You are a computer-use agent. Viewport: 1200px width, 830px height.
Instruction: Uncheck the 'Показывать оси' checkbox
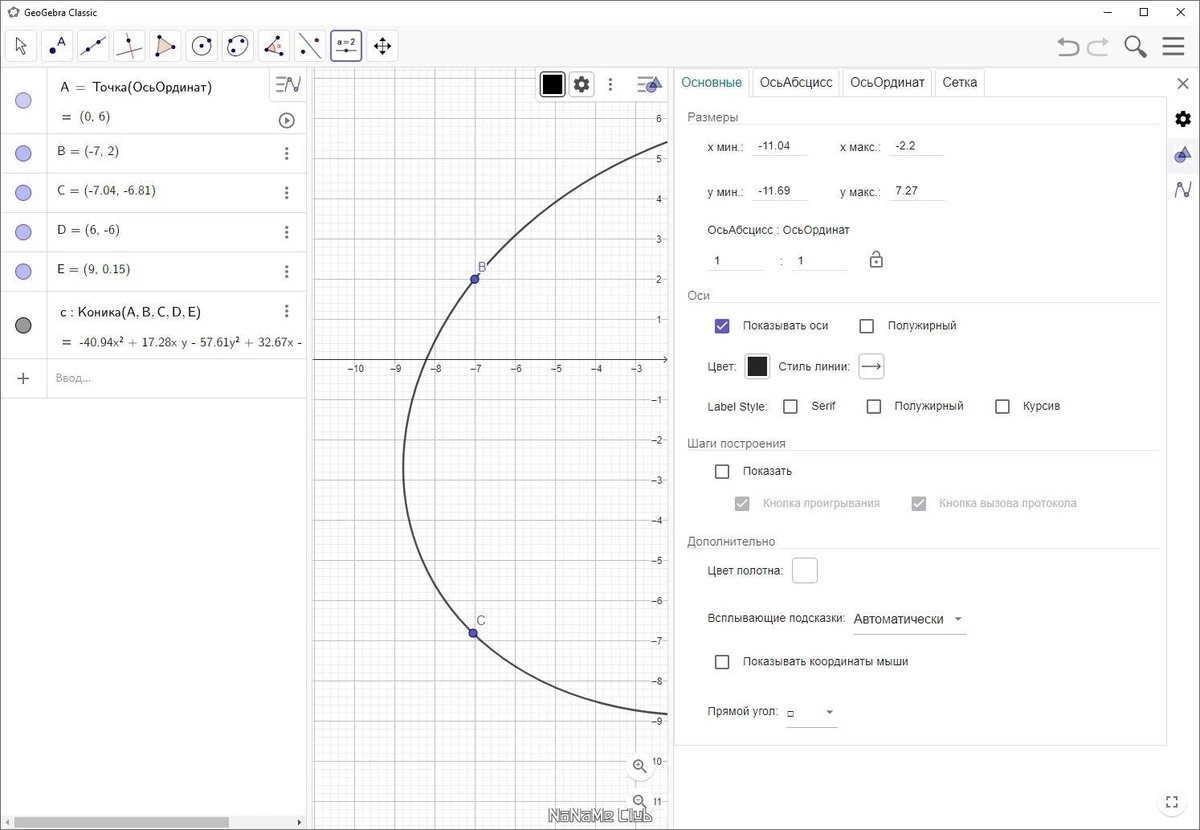(x=722, y=326)
